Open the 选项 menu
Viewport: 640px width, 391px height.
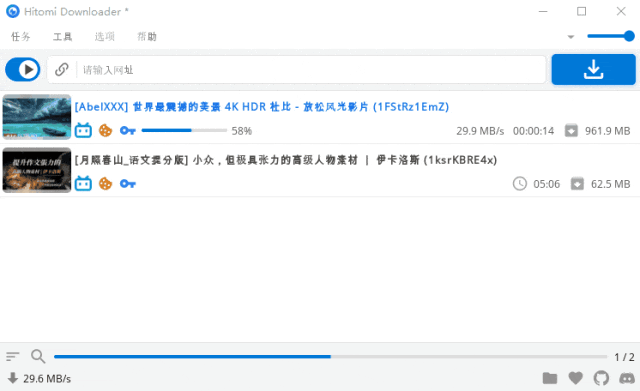coord(104,37)
